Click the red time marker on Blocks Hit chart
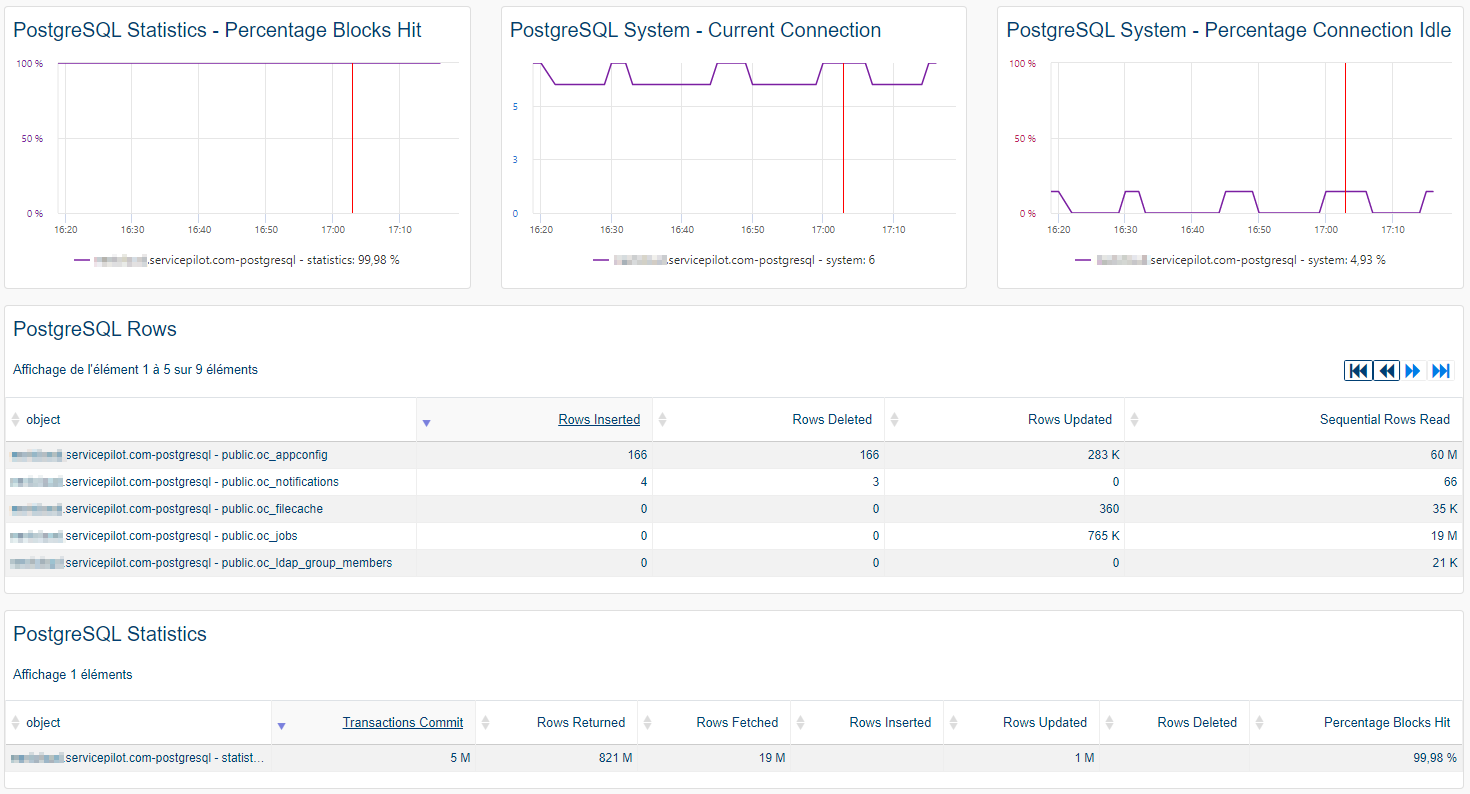1470x794 pixels. [352, 140]
